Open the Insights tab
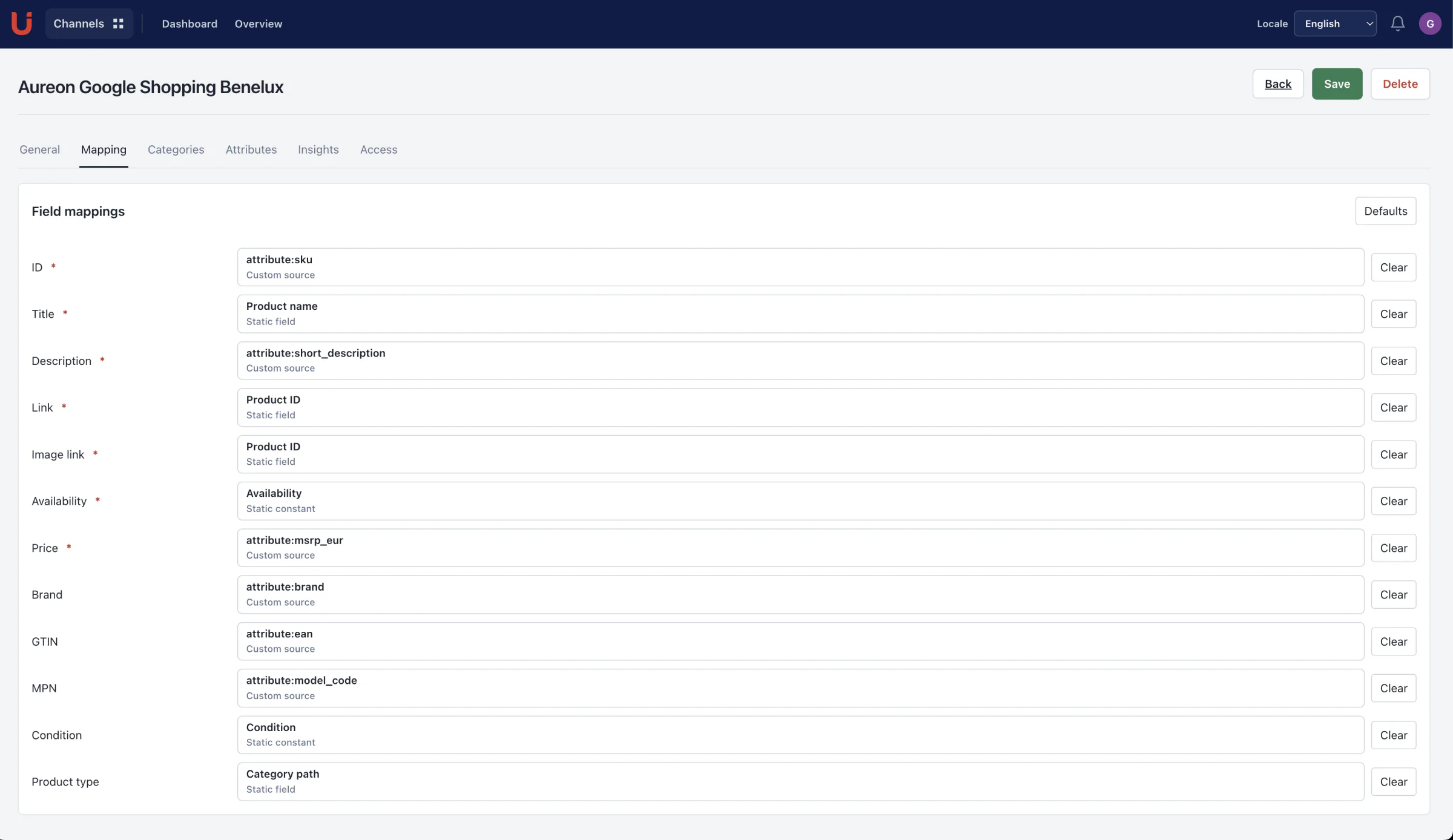This screenshot has width=1453, height=840. (318, 149)
